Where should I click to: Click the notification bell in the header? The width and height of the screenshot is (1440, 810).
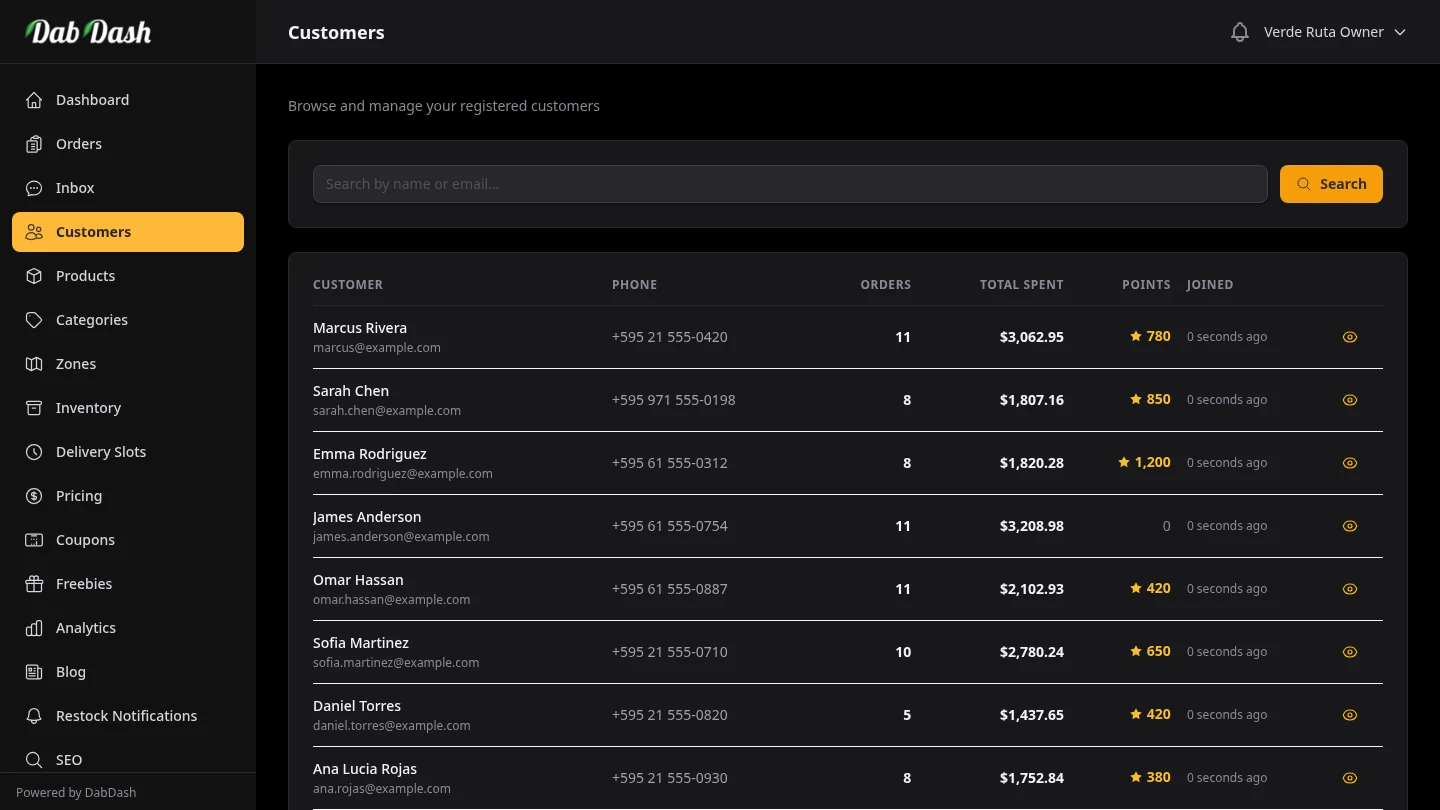click(1239, 31)
